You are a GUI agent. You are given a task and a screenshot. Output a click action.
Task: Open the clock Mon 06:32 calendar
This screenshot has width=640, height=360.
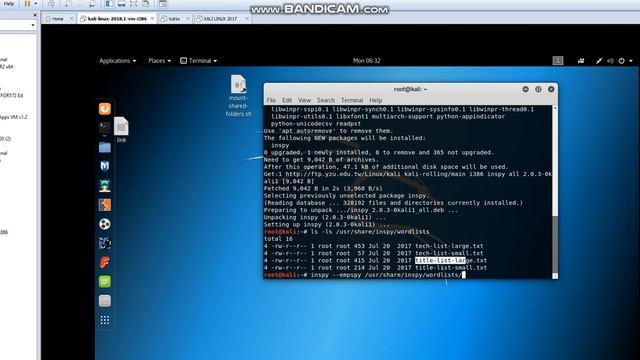click(x=367, y=61)
